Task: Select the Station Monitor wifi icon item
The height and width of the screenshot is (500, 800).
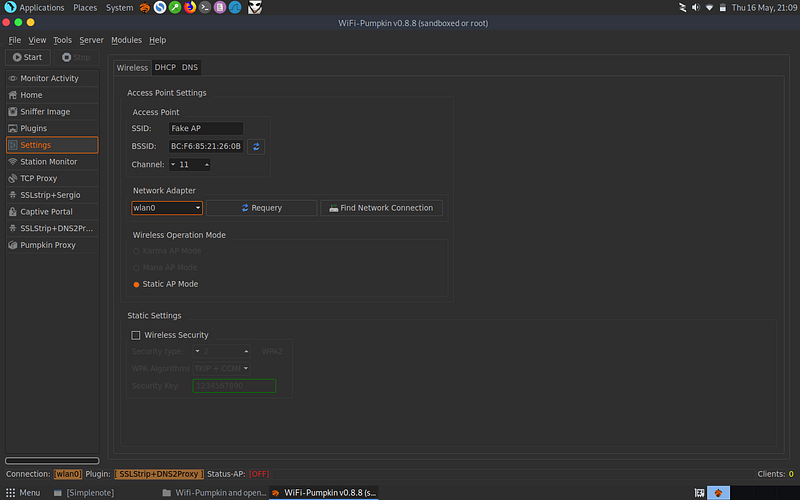Action: (52, 162)
